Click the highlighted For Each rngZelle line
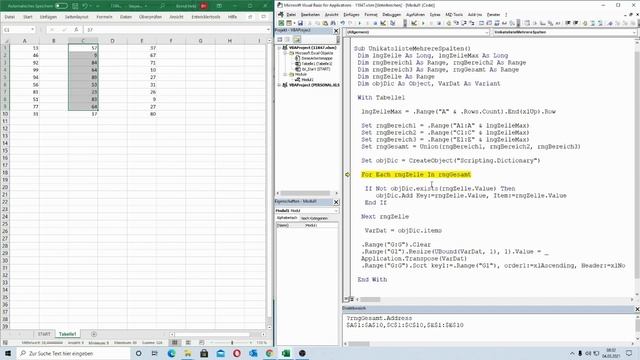The width and height of the screenshot is (640, 360). click(416, 175)
